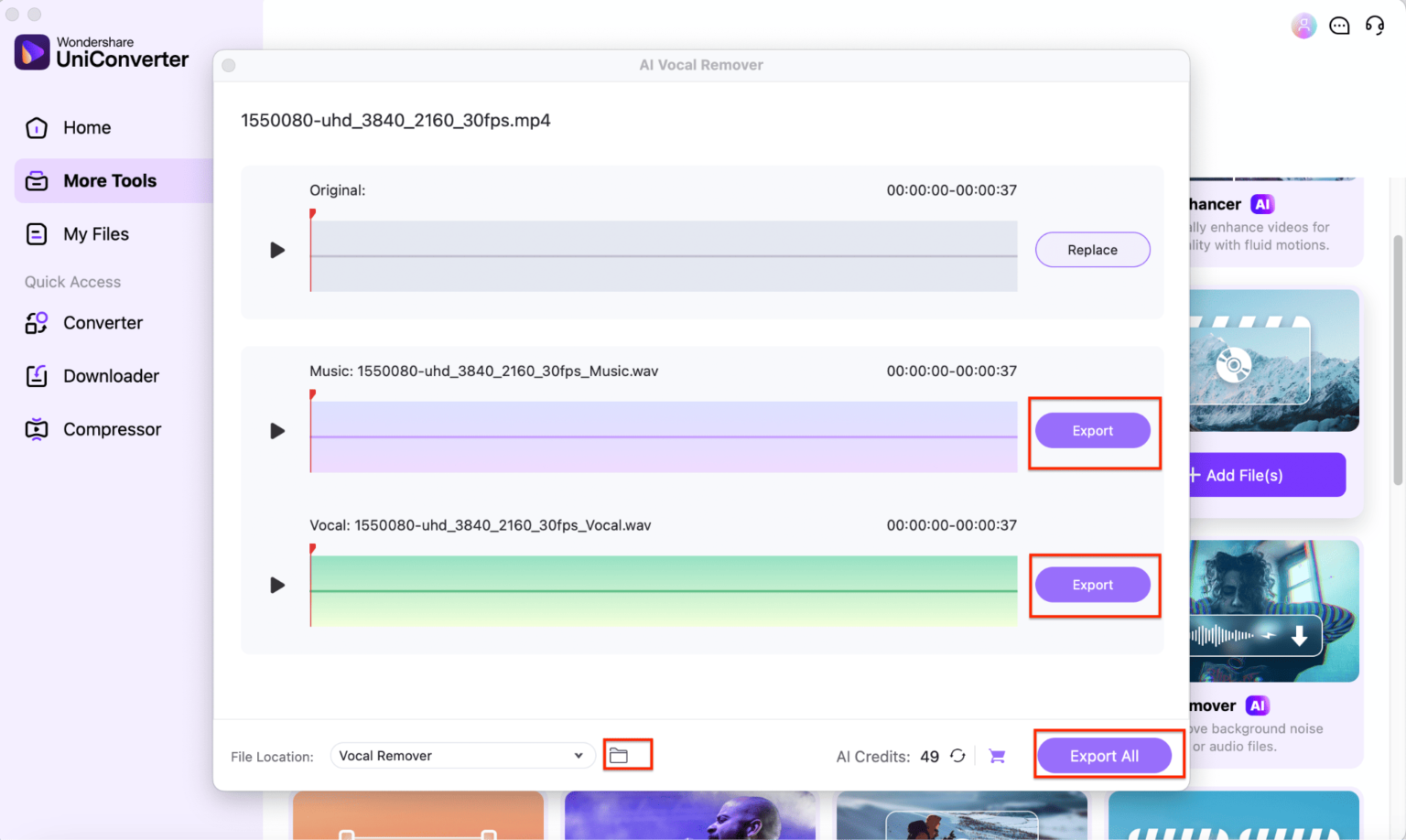Image resolution: width=1406 pixels, height=840 pixels.
Task: Refresh the AI Credits count
Action: click(x=957, y=756)
